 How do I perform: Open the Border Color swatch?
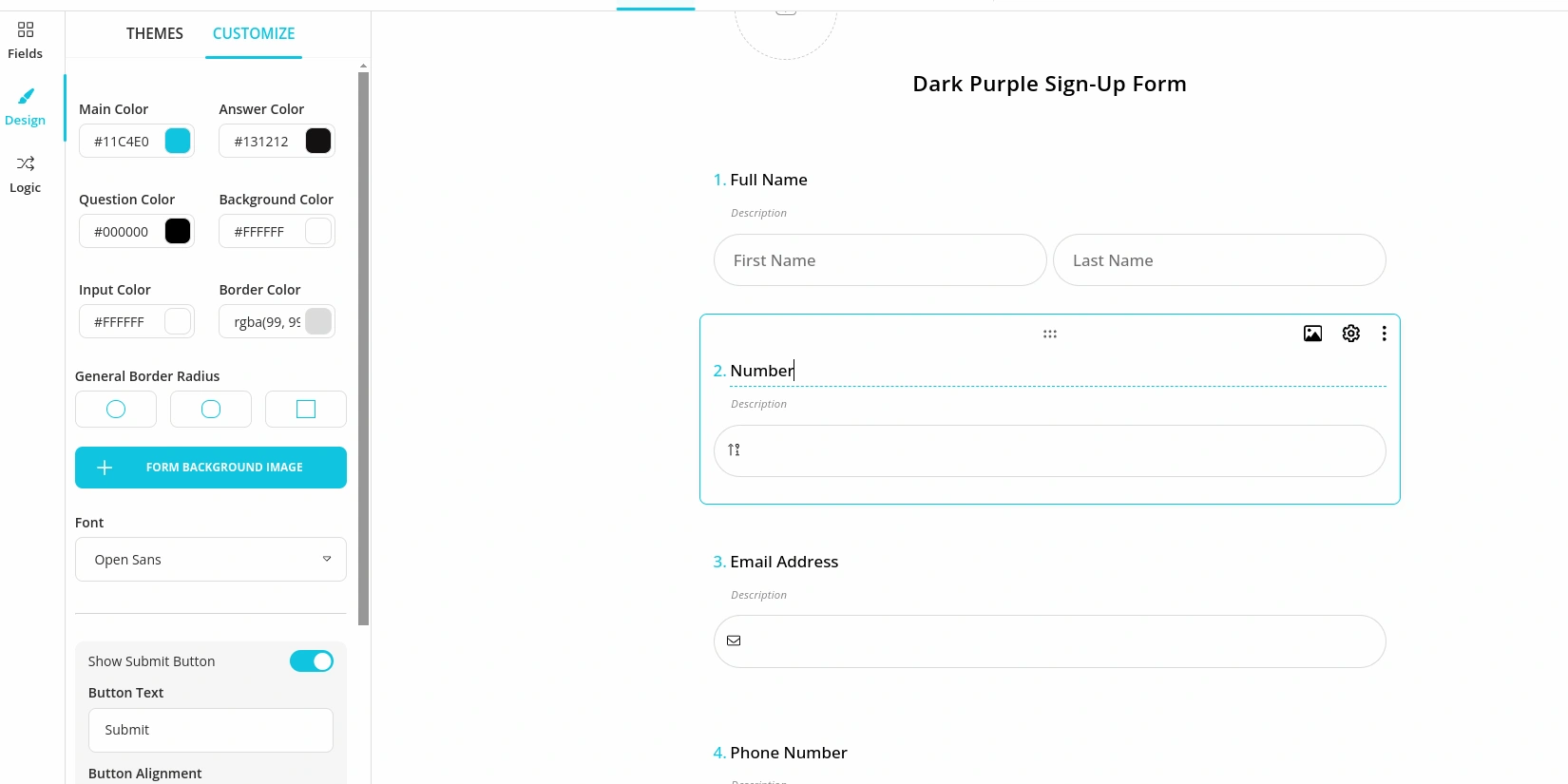pos(317,321)
